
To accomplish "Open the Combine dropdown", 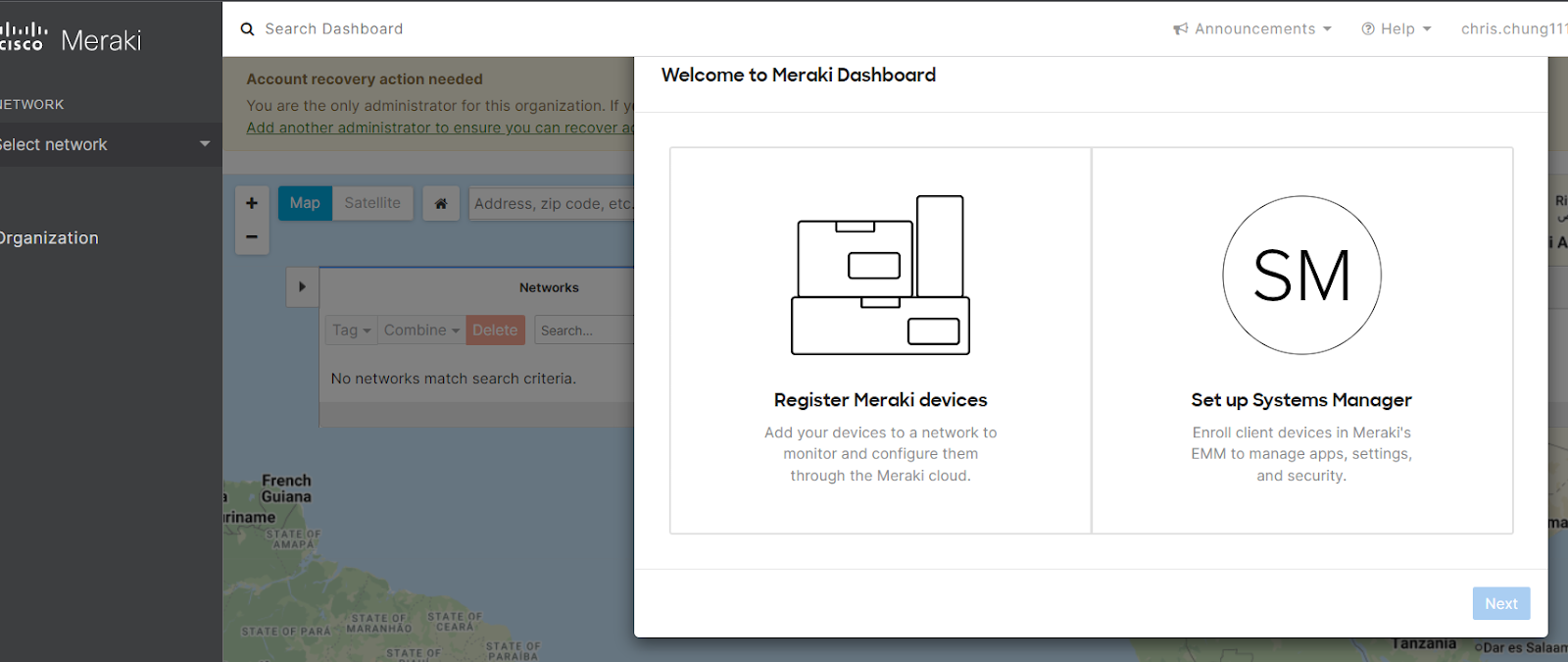I will 421,331.
